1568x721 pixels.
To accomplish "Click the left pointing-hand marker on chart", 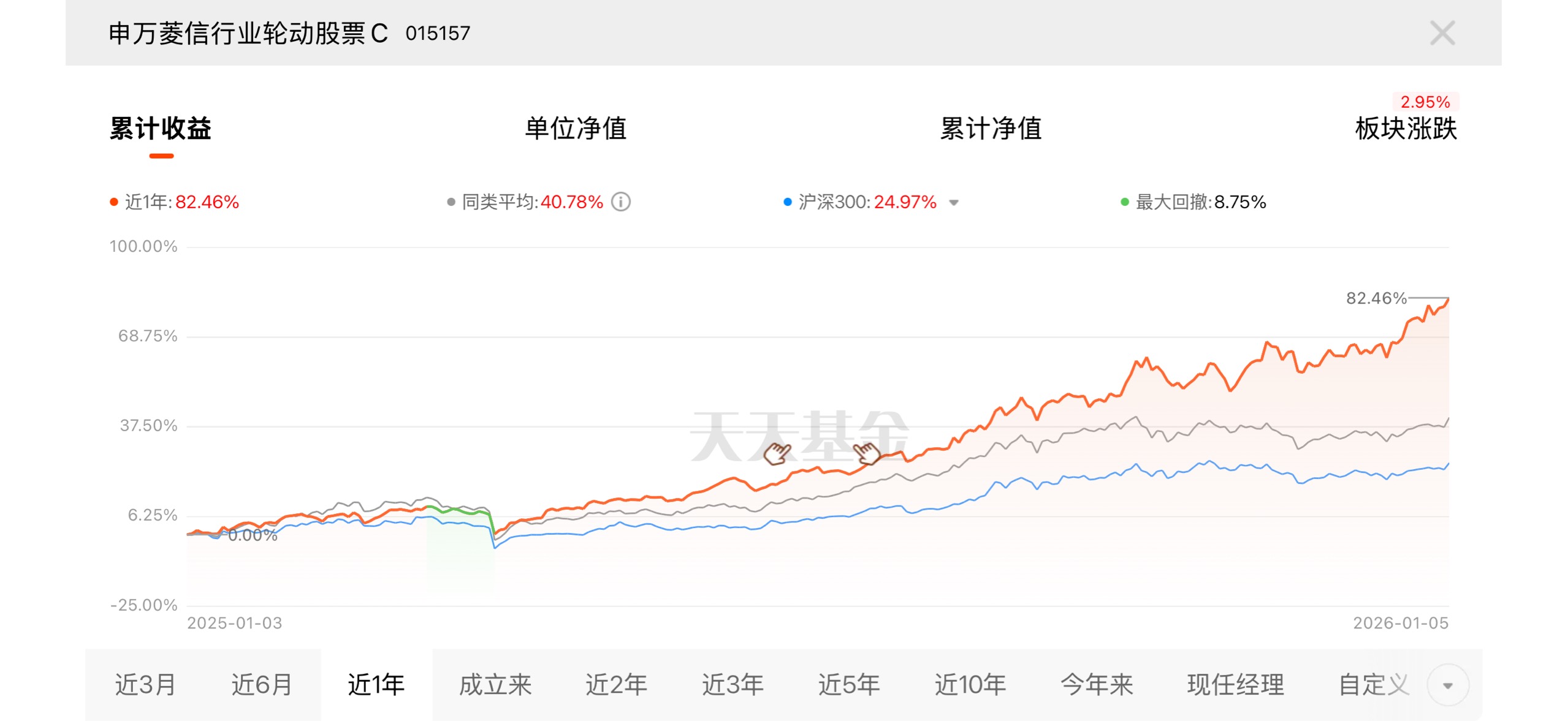I will click(x=777, y=453).
